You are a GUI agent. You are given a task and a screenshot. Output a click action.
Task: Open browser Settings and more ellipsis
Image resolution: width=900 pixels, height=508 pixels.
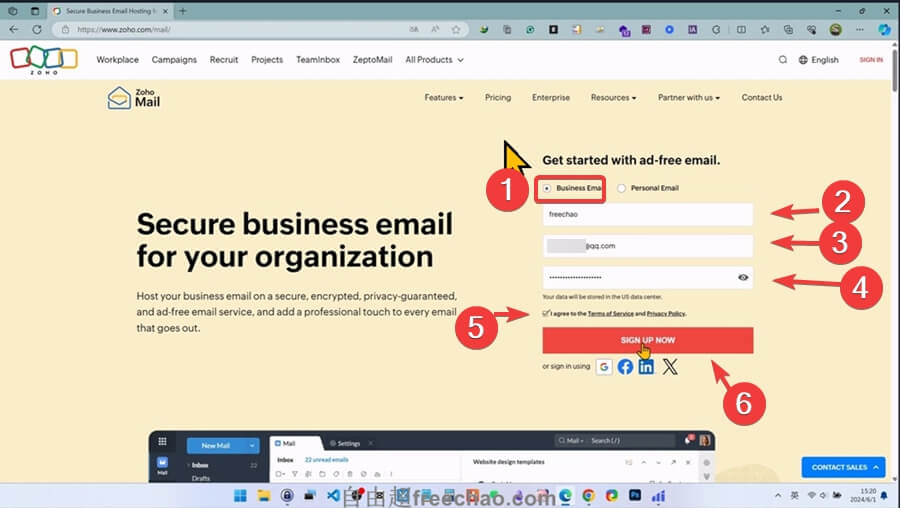tap(859, 29)
